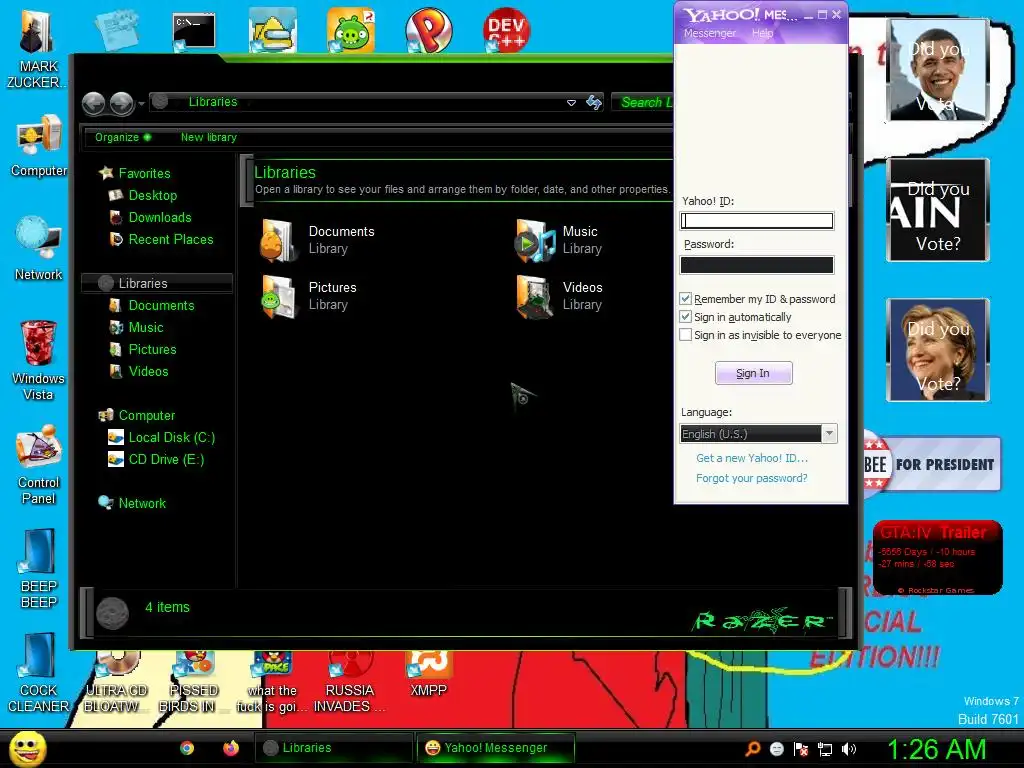The width and height of the screenshot is (1024, 768).
Task: Select Music in the navigation tree
Action: tap(145, 328)
